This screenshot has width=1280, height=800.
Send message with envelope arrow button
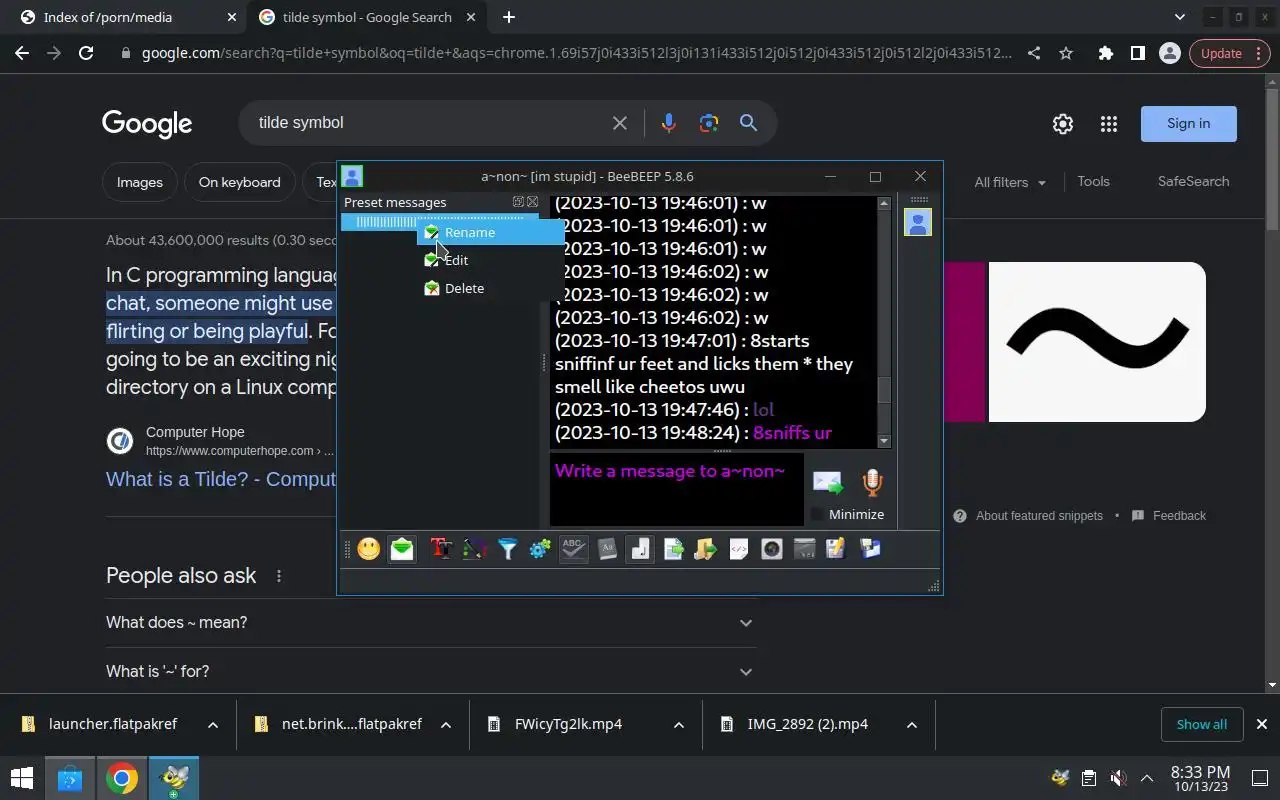(x=828, y=483)
